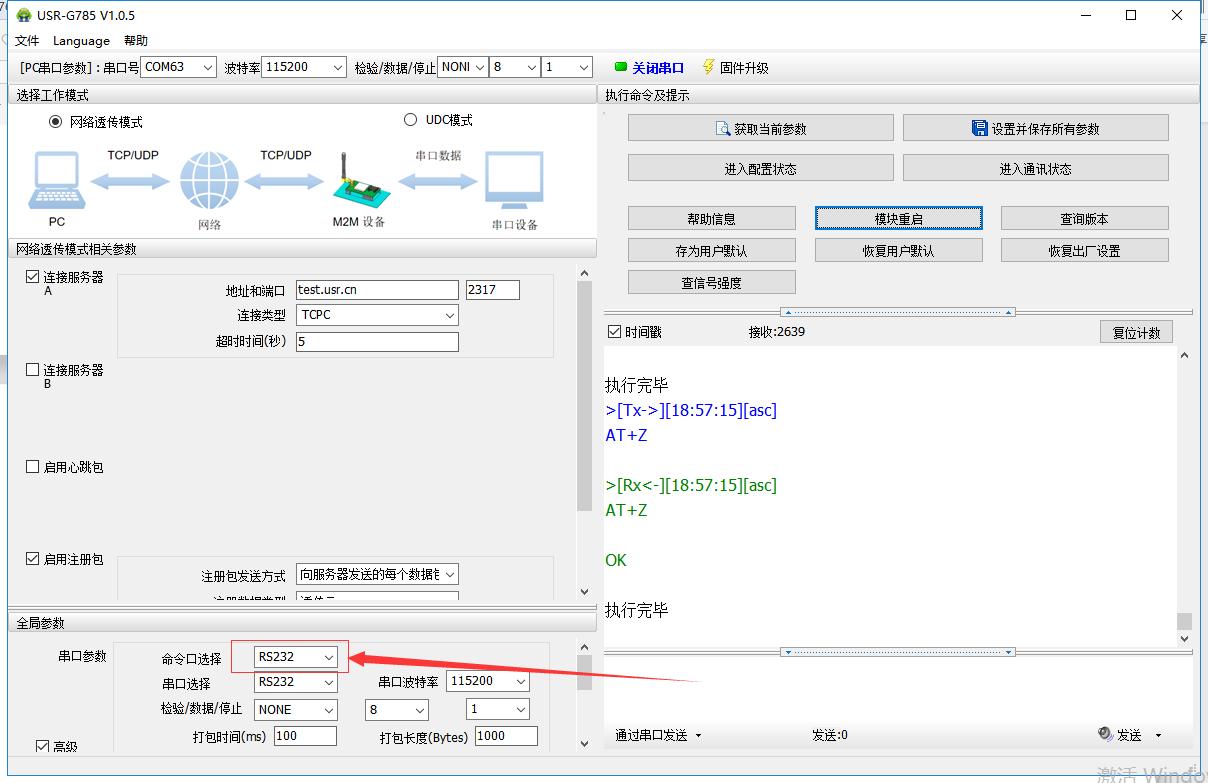Click the 设置并保存所有参数 save icon
Viewport: 1208px width, 783px height.
click(980, 128)
